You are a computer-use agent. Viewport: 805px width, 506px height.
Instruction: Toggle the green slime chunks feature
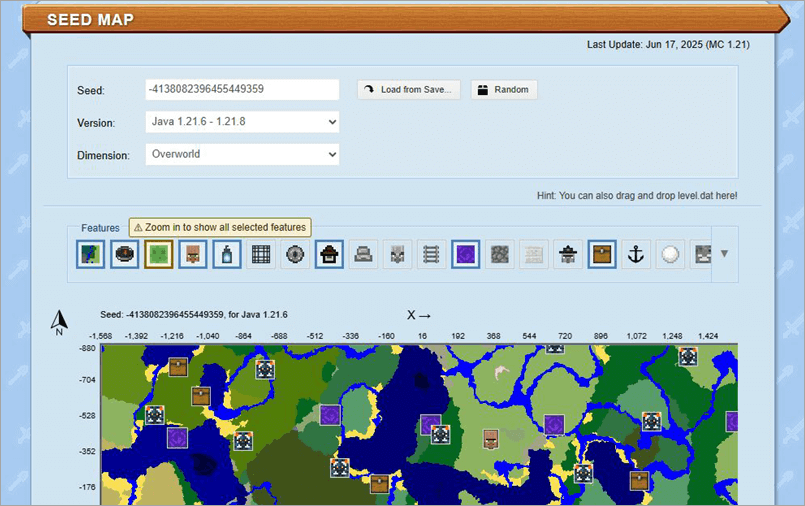[x=159, y=254]
